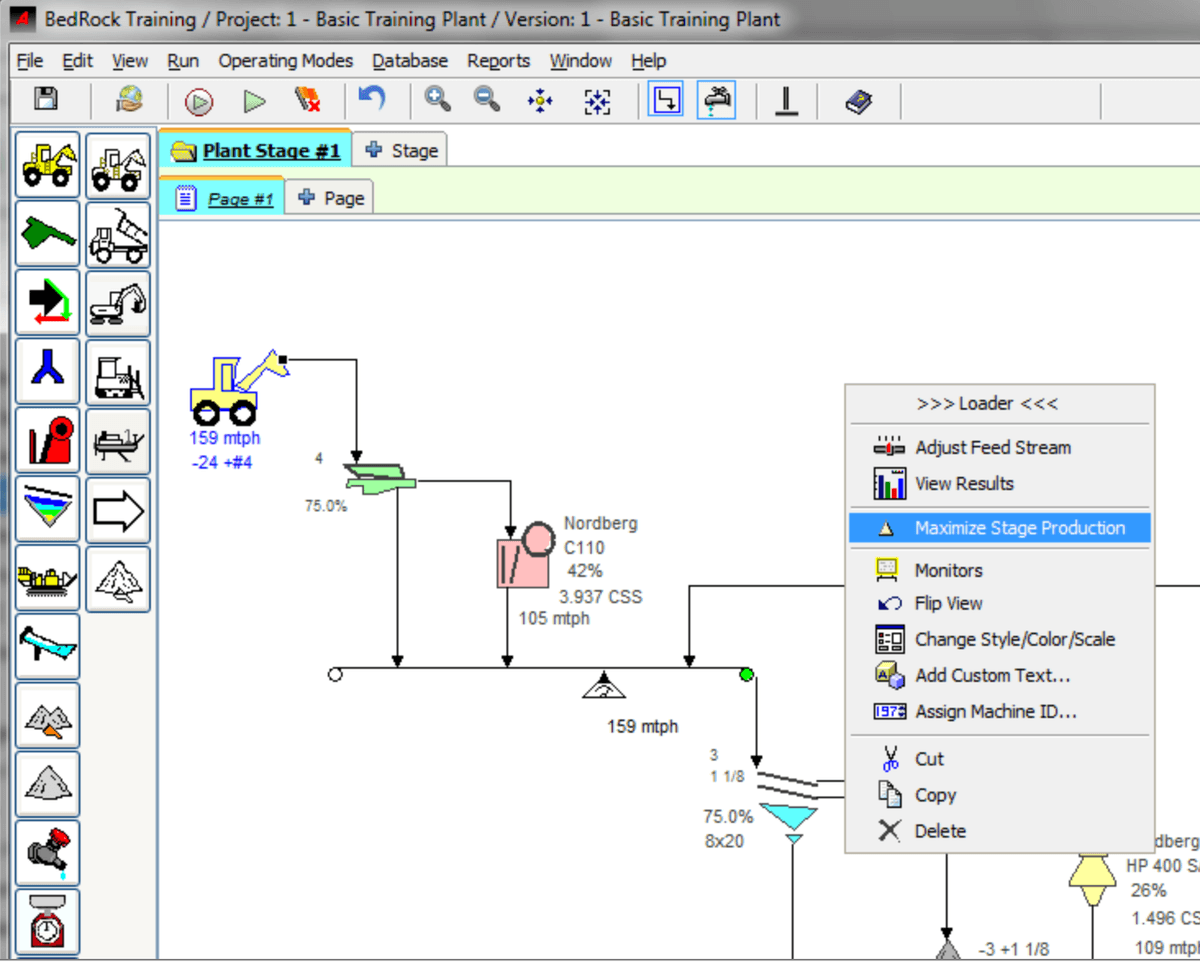Expand the Database menu
This screenshot has width=1200, height=962.
point(410,61)
